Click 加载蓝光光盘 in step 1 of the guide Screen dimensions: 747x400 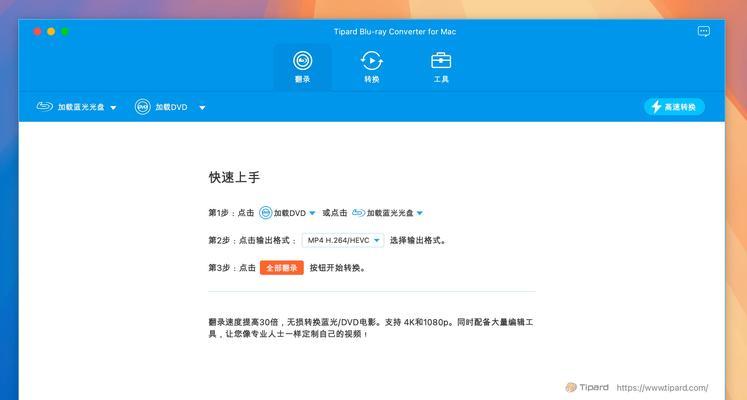[390, 213]
